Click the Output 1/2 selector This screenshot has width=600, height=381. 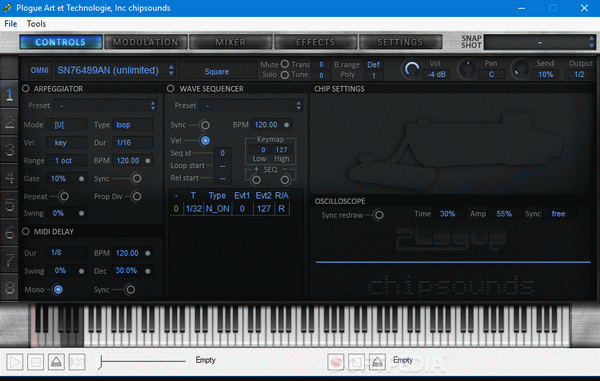pos(579,74)
